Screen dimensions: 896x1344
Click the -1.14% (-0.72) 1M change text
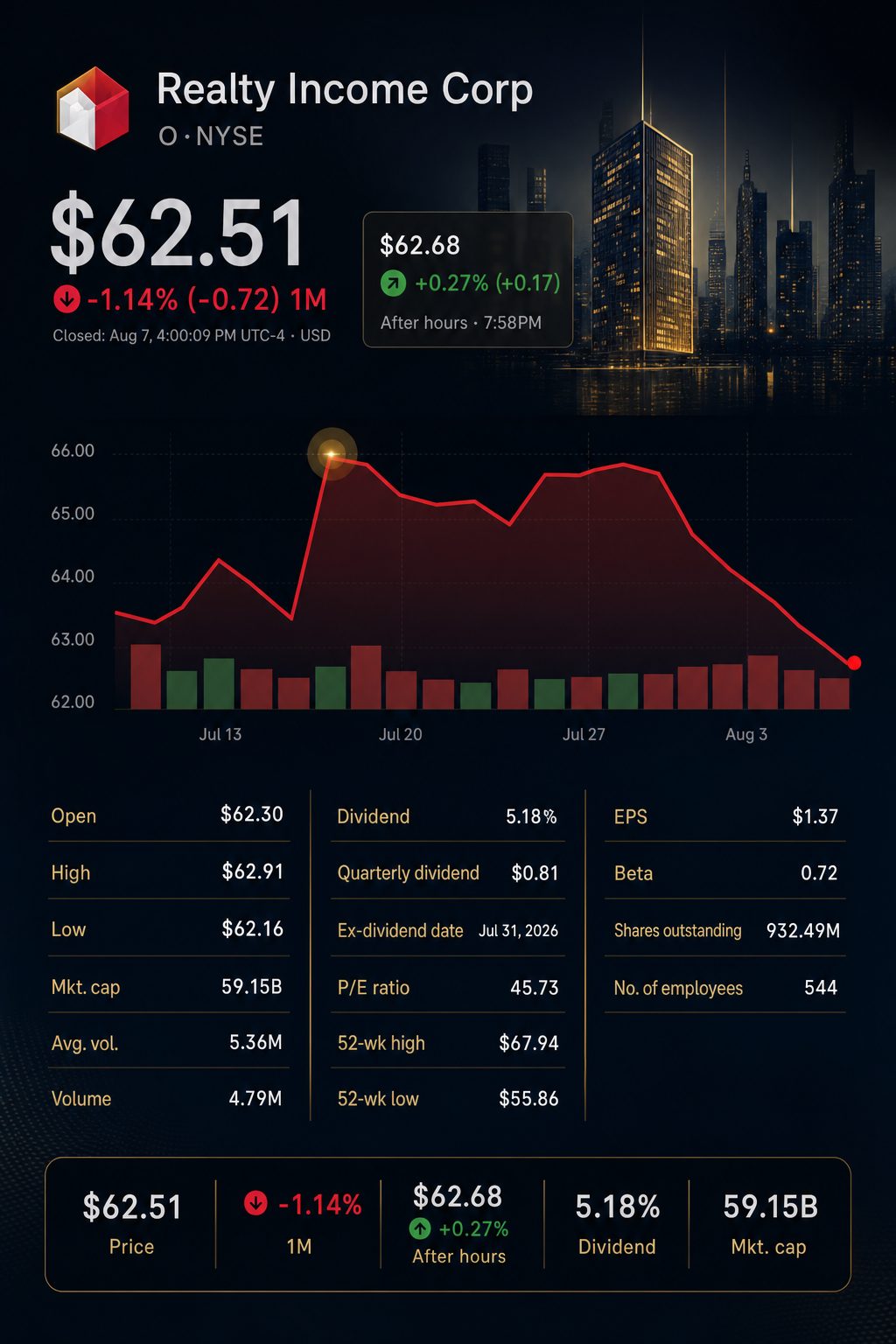206,300
